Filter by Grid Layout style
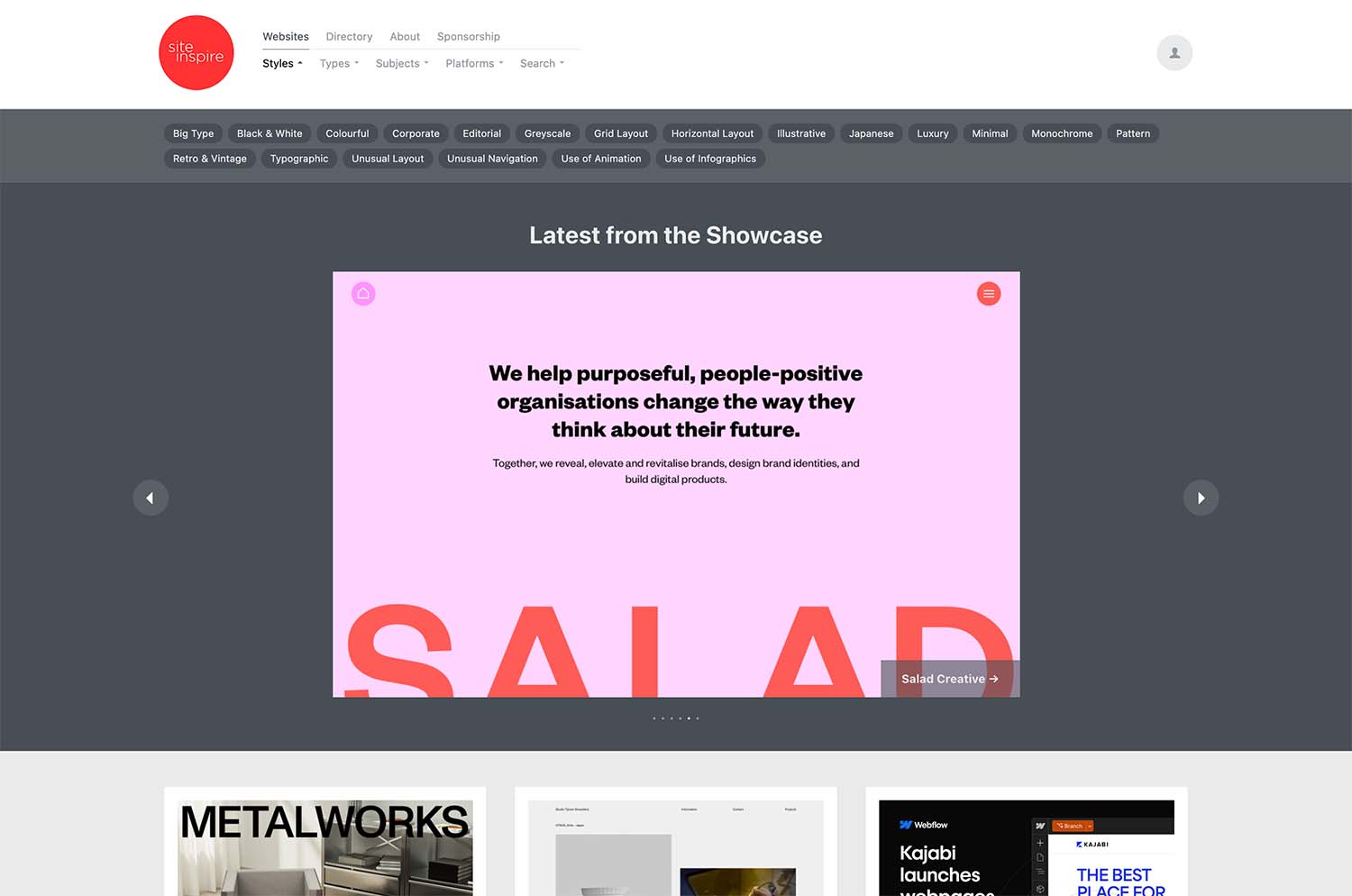The image size is (1352, 896). (621, 133)
